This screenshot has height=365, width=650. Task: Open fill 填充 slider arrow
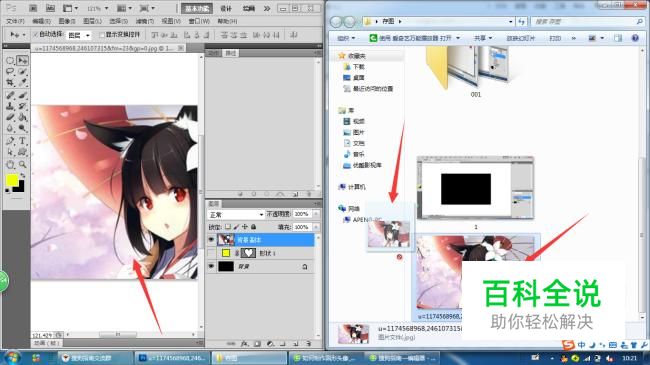click(x=316, y=227)
